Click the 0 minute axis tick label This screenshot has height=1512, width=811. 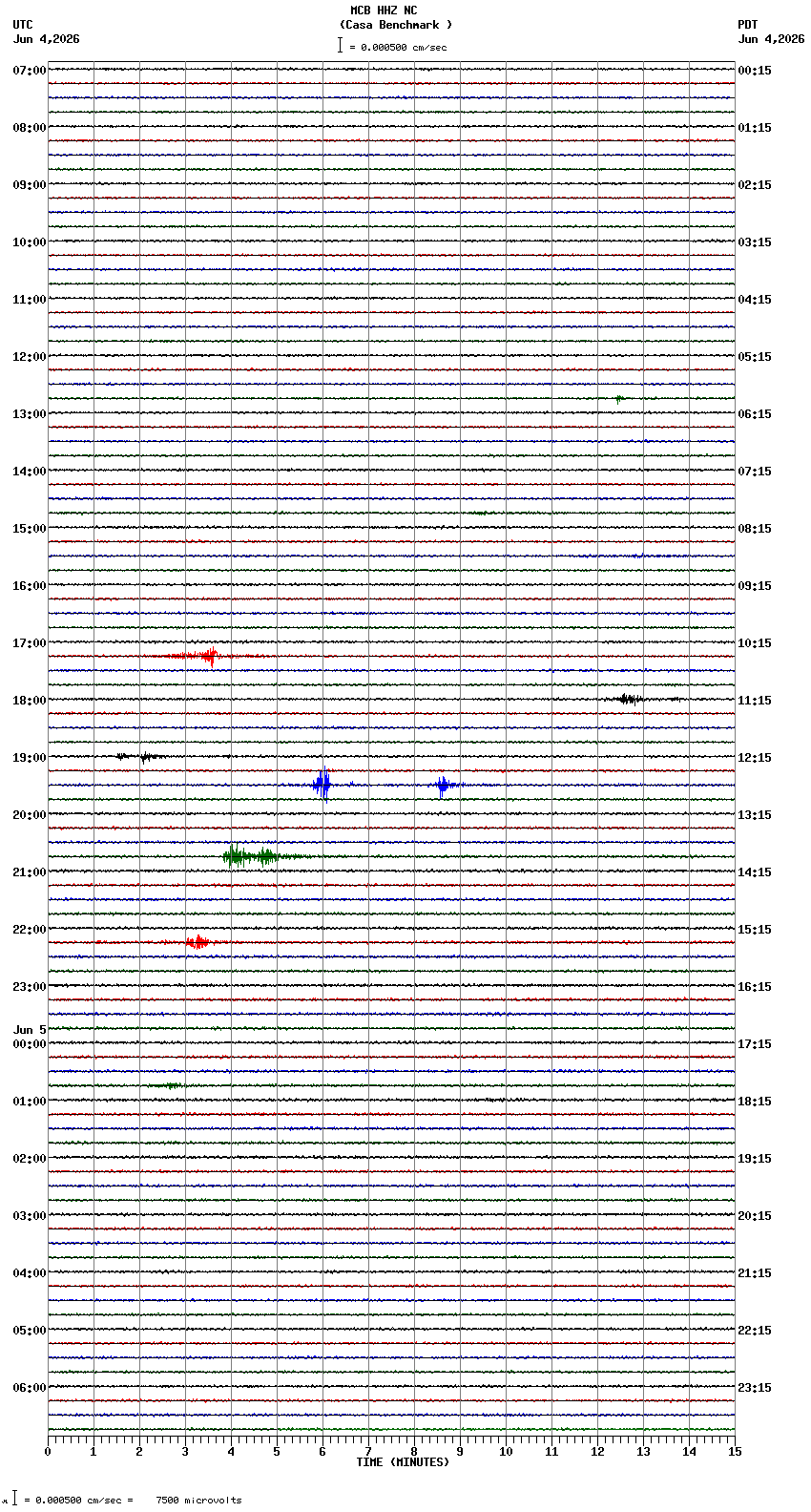48,1452
